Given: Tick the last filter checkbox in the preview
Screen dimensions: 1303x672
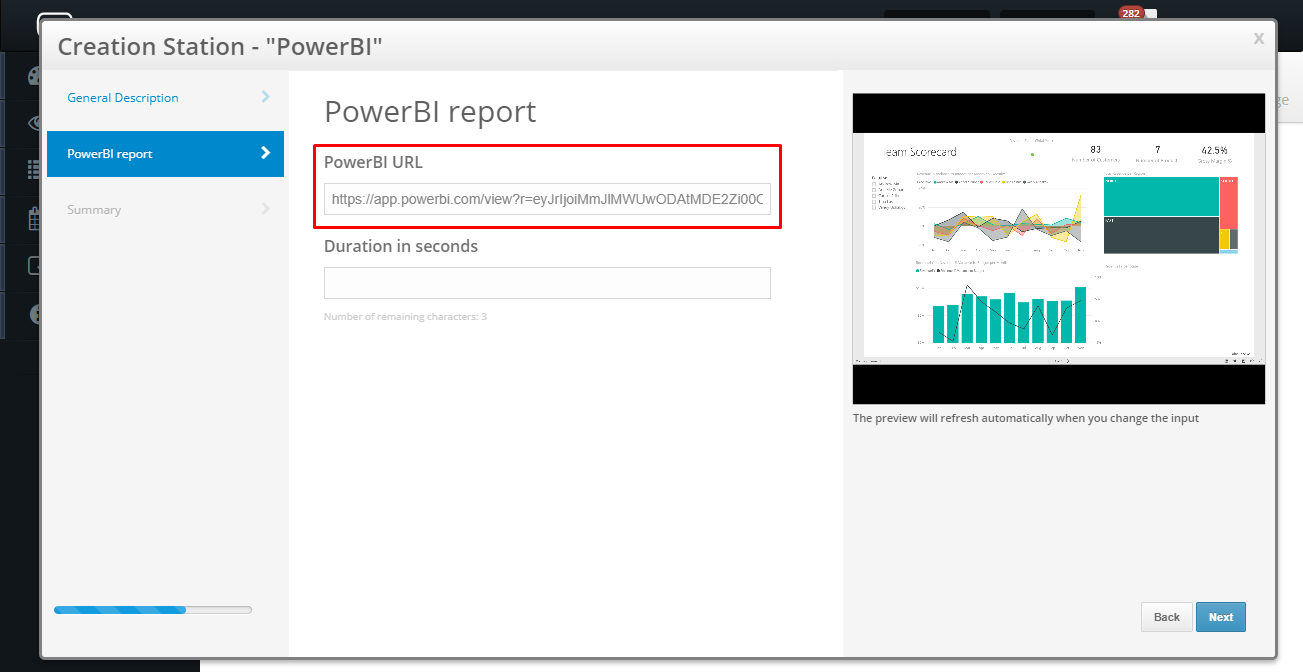Looking at the screenshot, I should (x=875, y=207).
